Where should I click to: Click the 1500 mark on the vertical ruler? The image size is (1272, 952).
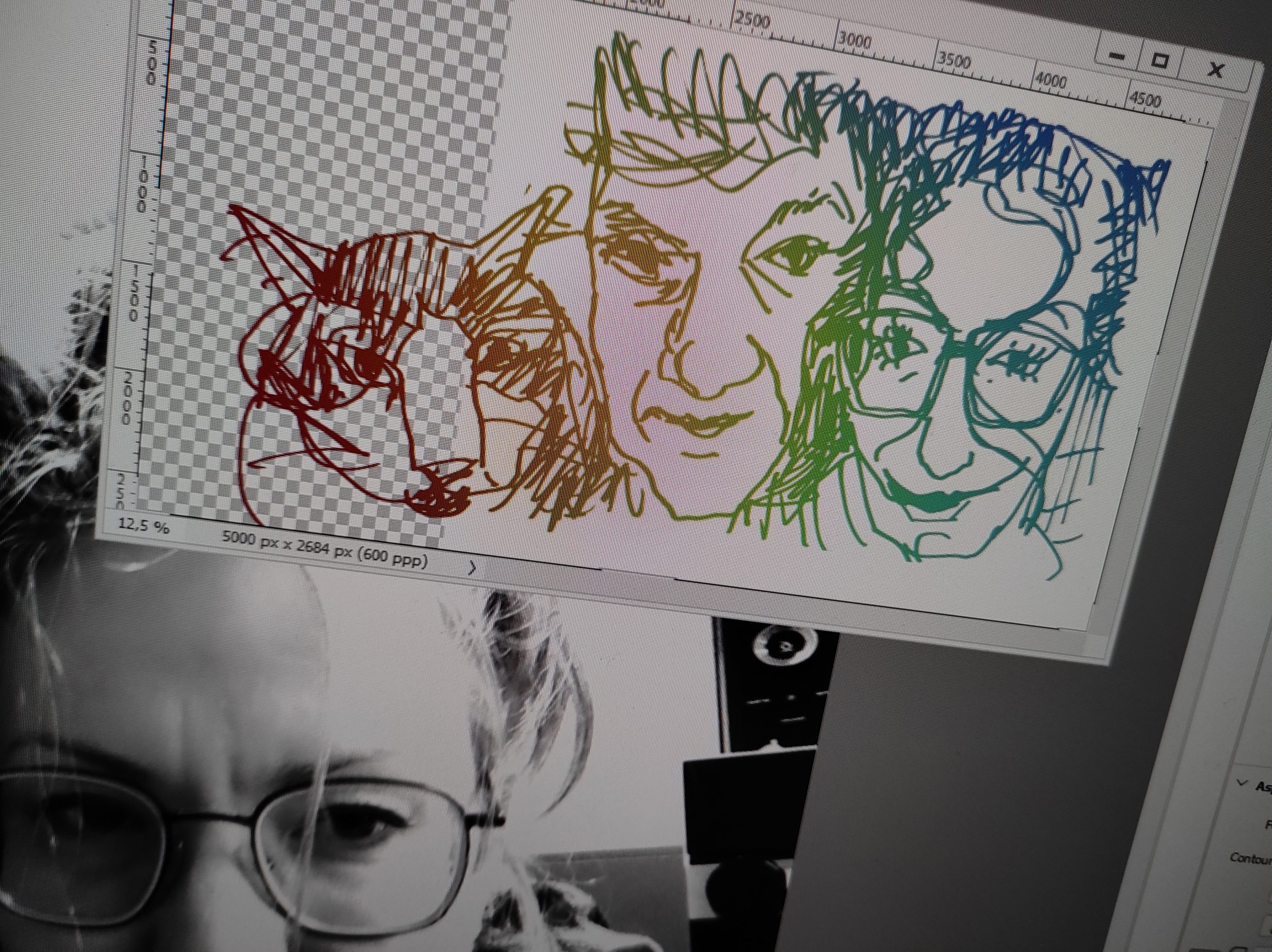(x=134, y=293)
